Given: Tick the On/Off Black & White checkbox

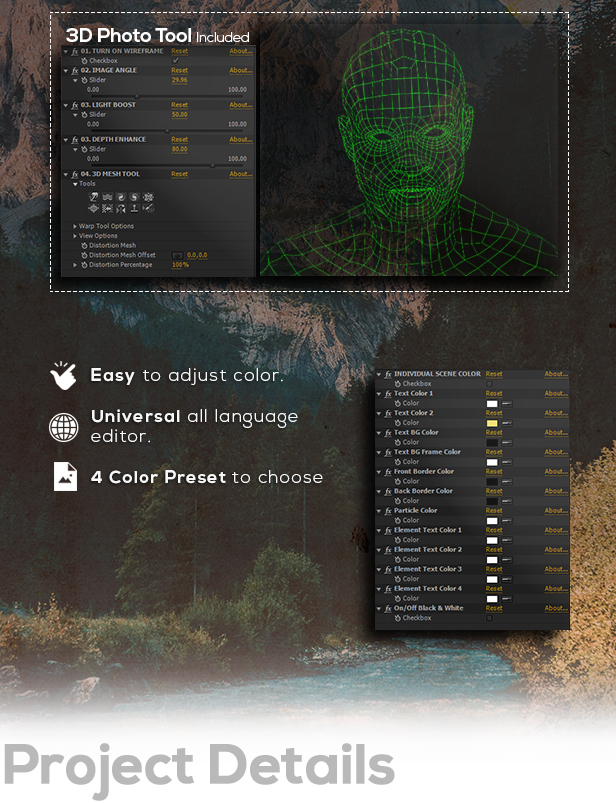Looking at the screenshot, I should (490, 618).
